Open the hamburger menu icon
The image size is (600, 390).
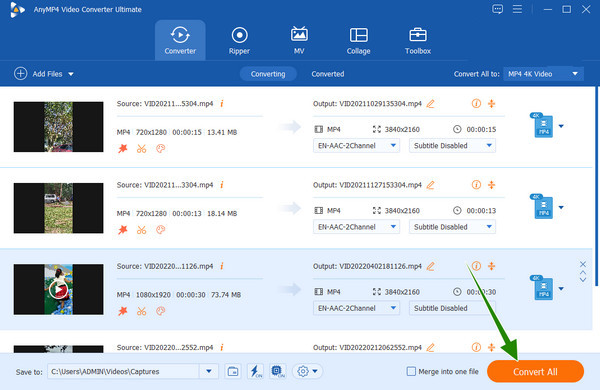click(x=517, y=9)
